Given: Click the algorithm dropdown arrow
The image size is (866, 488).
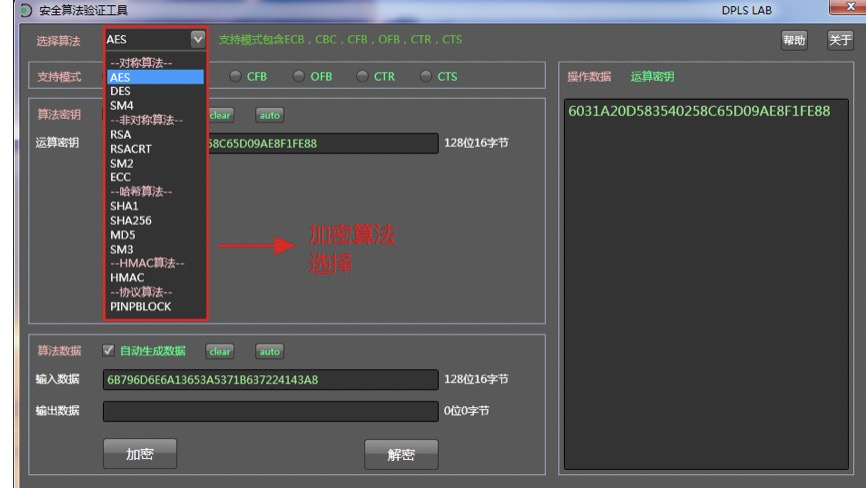Looking at the screenshot, I should (x=197, y=40).
